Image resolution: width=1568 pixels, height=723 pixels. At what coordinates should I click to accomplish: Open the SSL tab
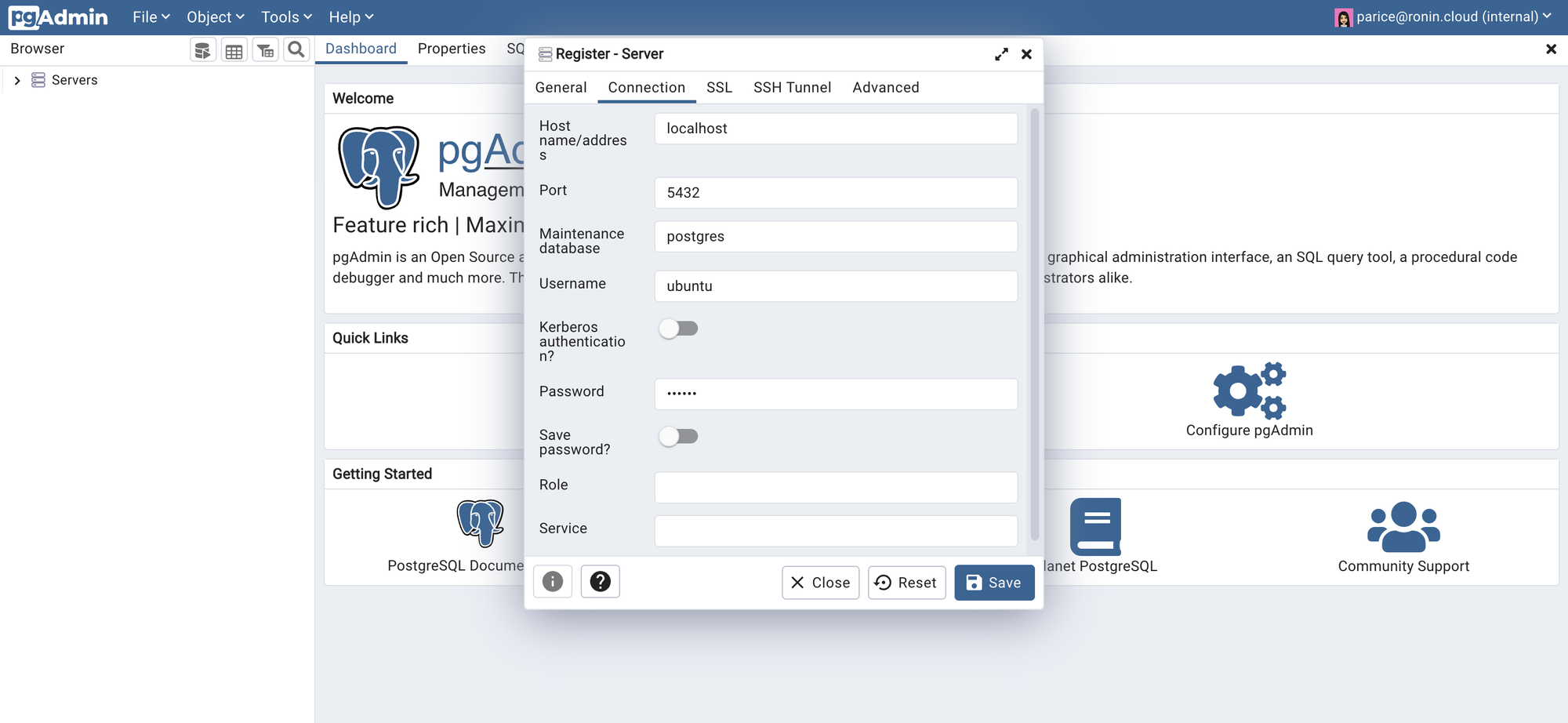(720, 88)
